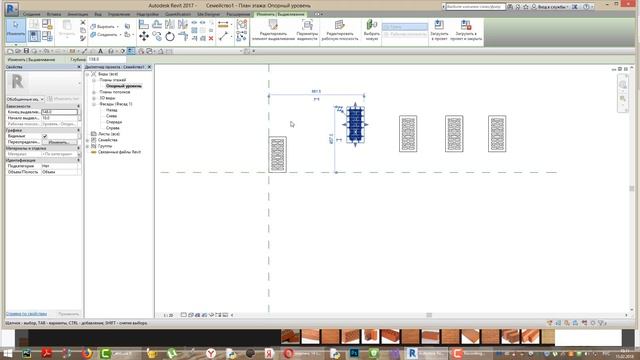Click the Apply (Применить) button

pyautogui.click(x=69, y=314)
